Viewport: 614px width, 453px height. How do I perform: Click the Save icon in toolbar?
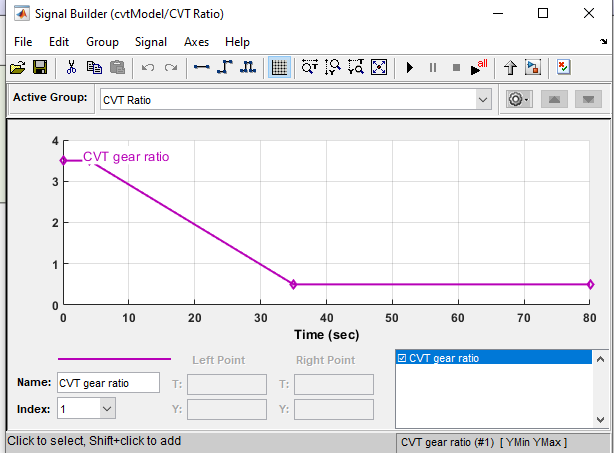[40, 68]
